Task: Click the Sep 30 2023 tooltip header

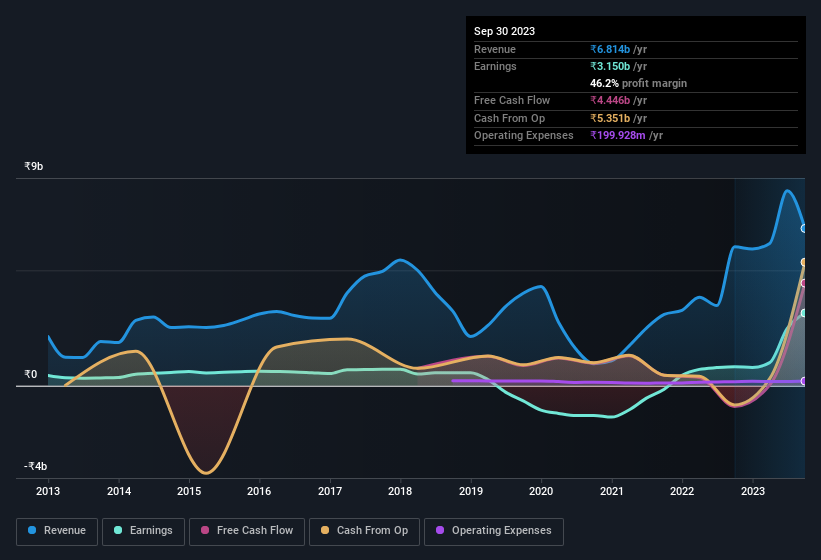Action: pyautogui.click(x=504, y=31)
